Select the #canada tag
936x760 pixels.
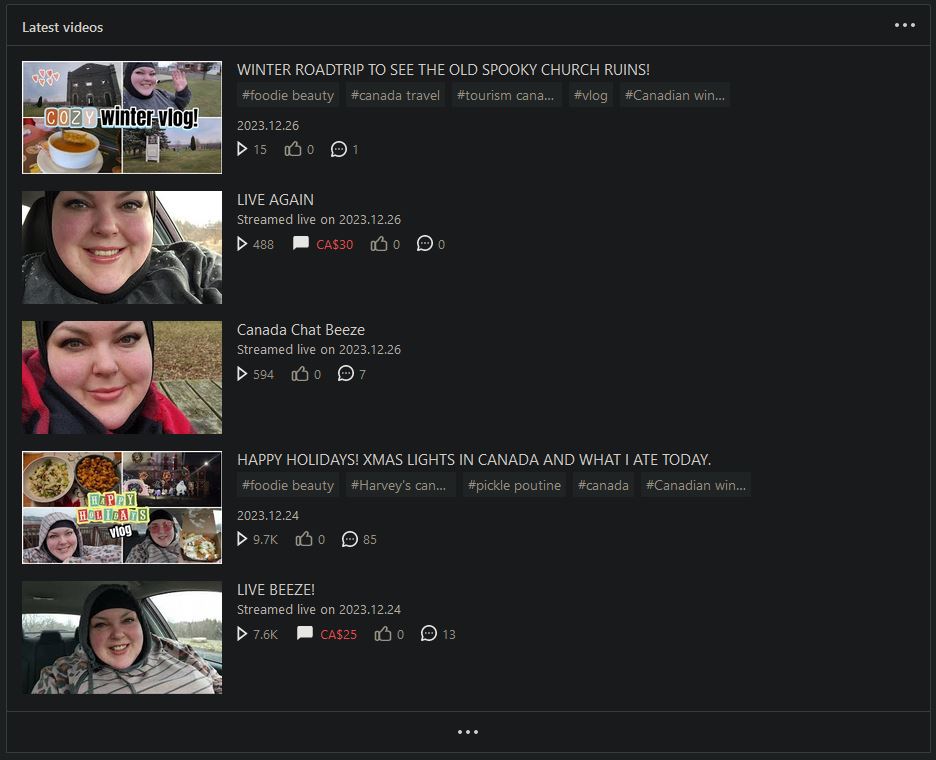603,485
